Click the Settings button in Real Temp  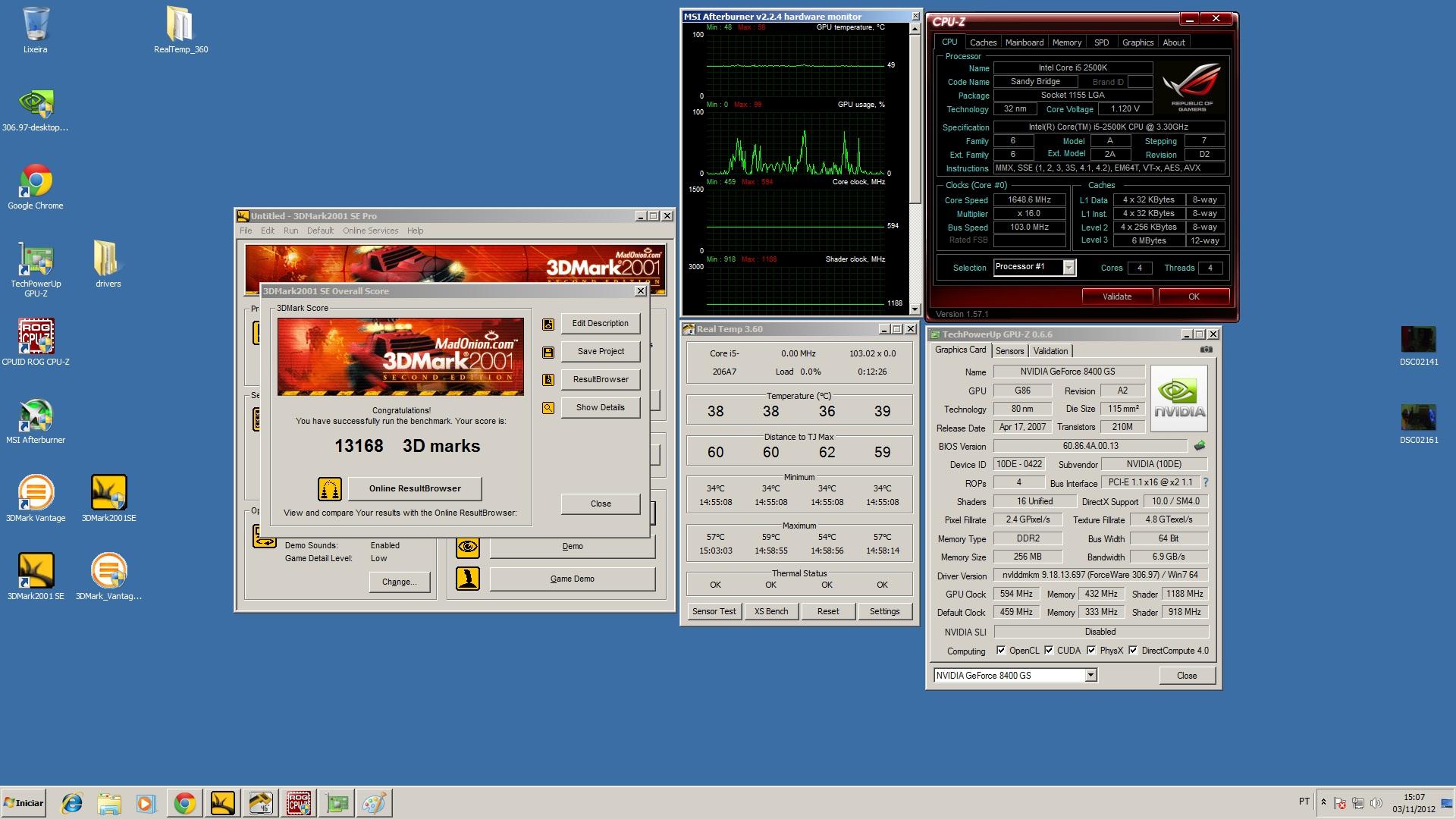(884, 611)
